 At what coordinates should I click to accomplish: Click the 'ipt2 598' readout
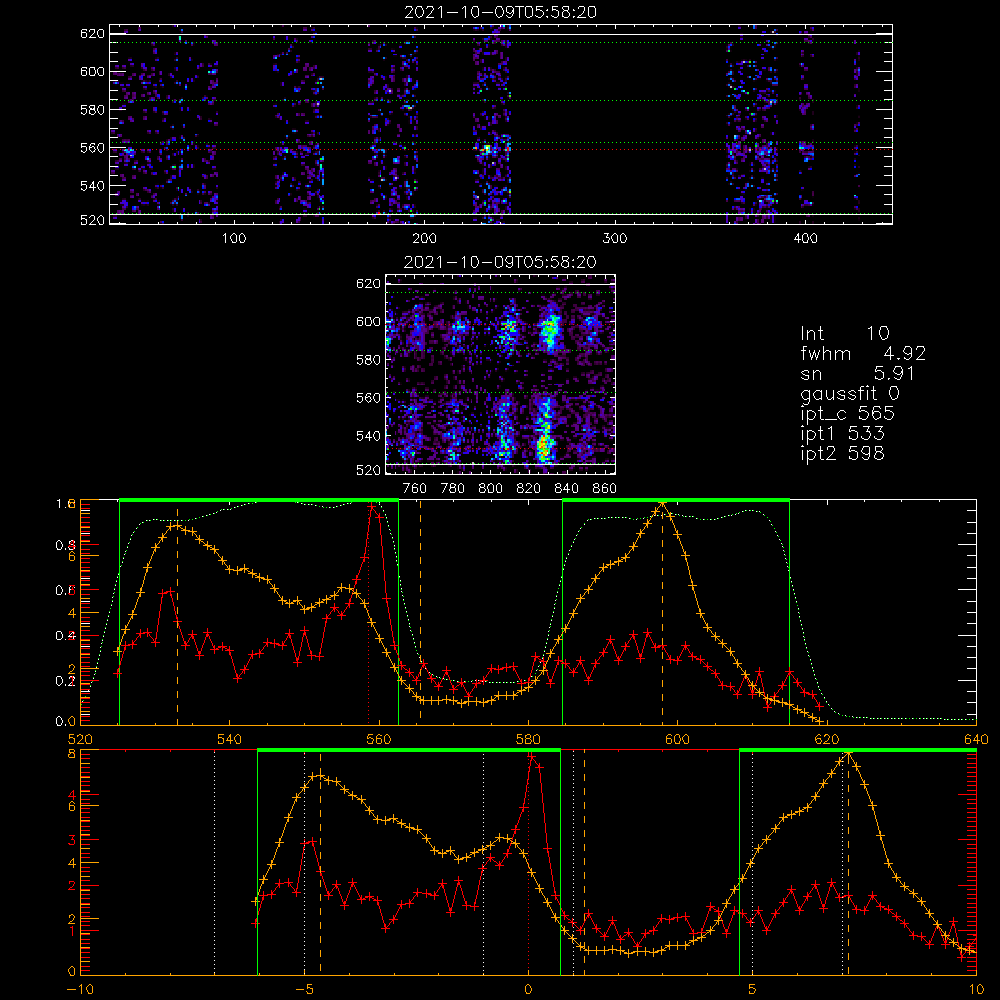point(842,453)
